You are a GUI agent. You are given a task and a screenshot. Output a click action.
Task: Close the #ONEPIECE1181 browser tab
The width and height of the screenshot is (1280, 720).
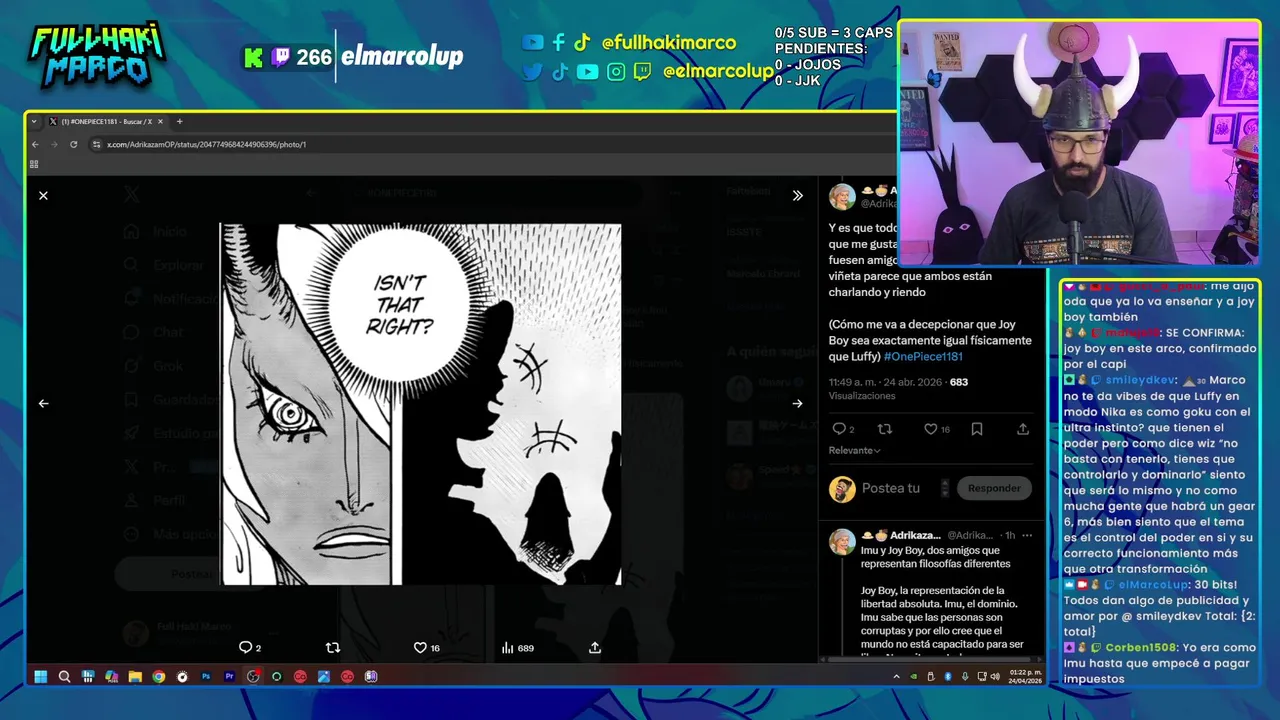160,121
